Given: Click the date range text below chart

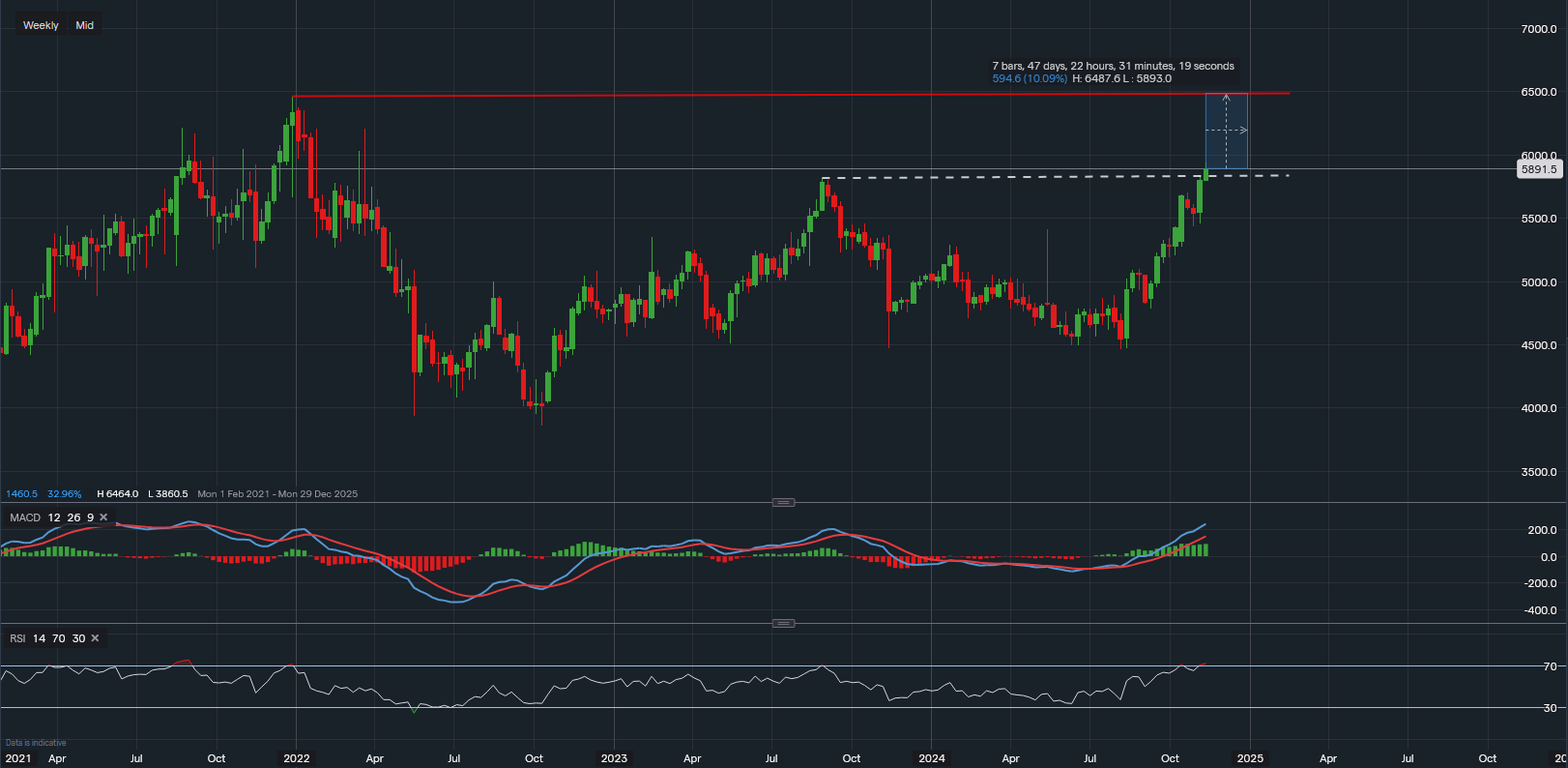Looking at the screenshot, I should pyautogui.click(x=277, y=493).
